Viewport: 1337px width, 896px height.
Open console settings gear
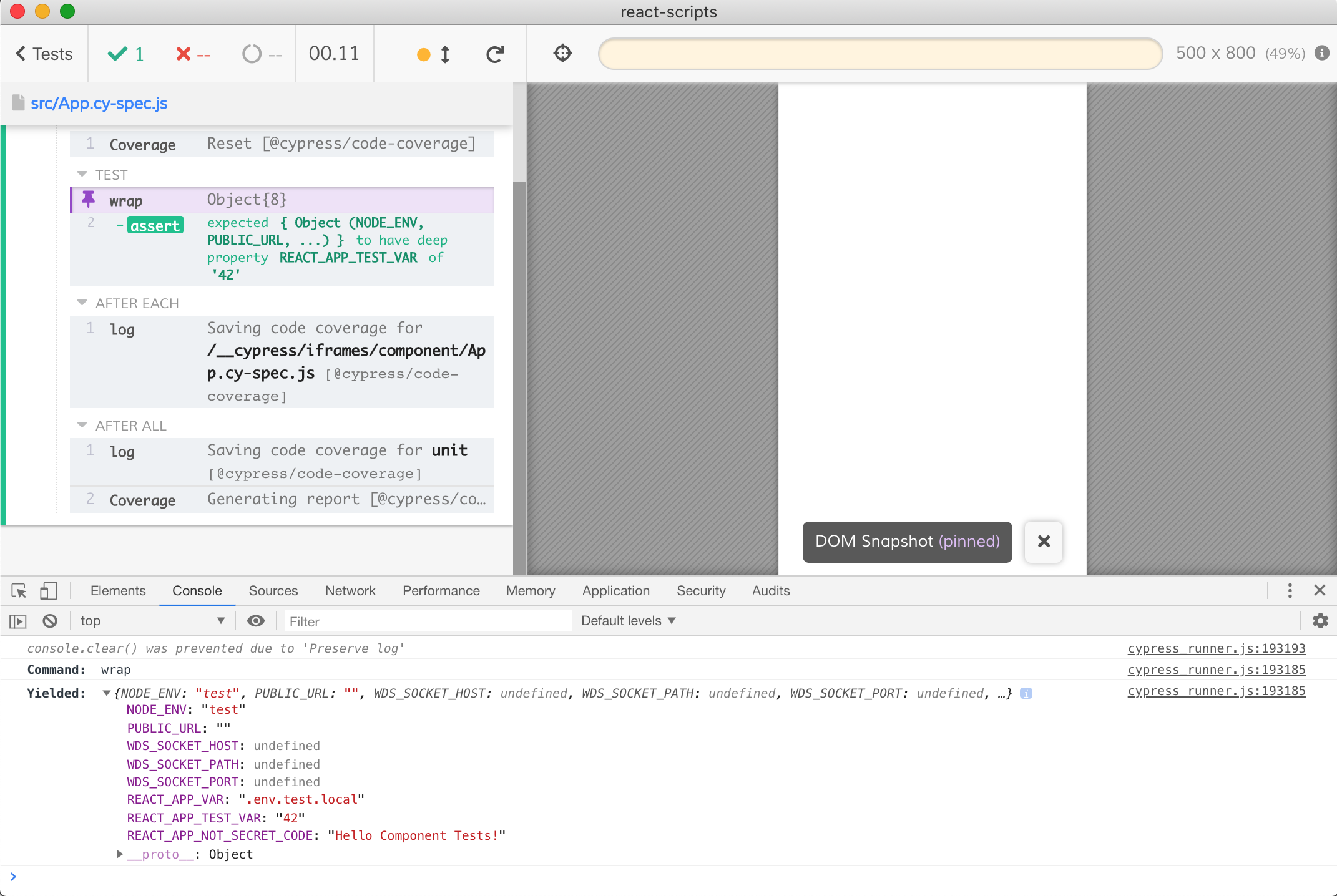(x=1320, y=621)
